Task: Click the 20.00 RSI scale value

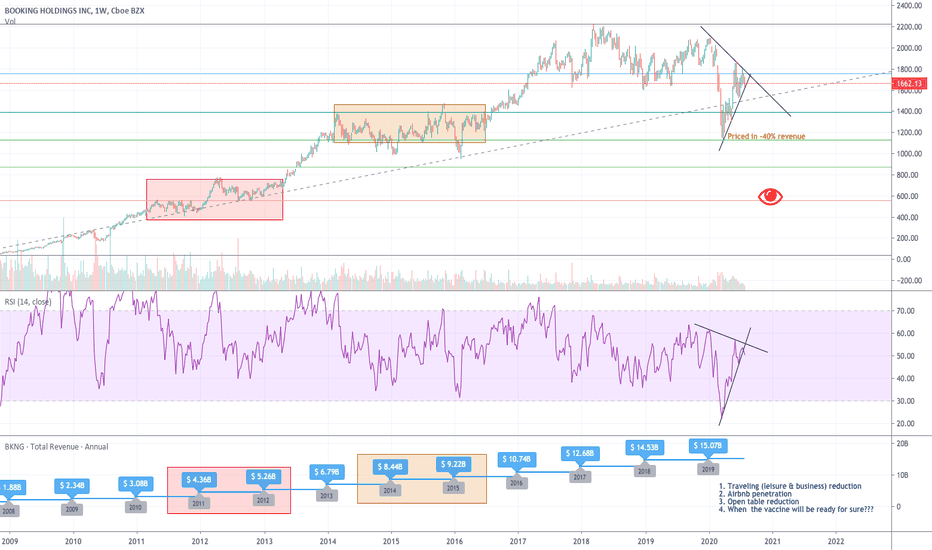Action: [905, 424]
